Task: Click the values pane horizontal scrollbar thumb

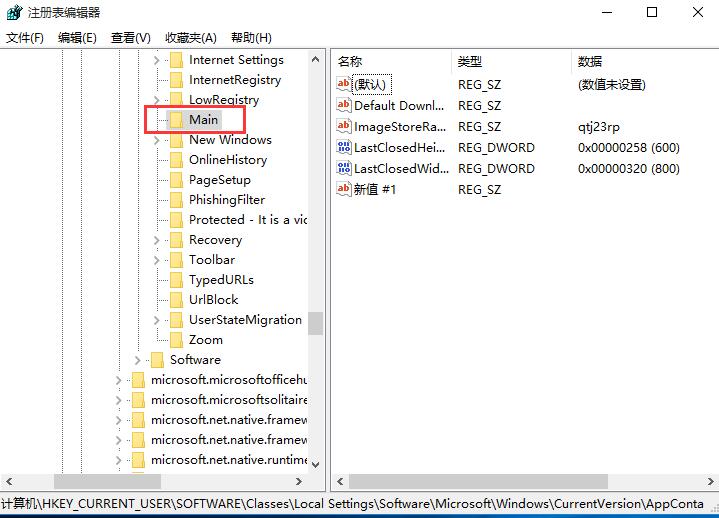Action: pos(478,481)
